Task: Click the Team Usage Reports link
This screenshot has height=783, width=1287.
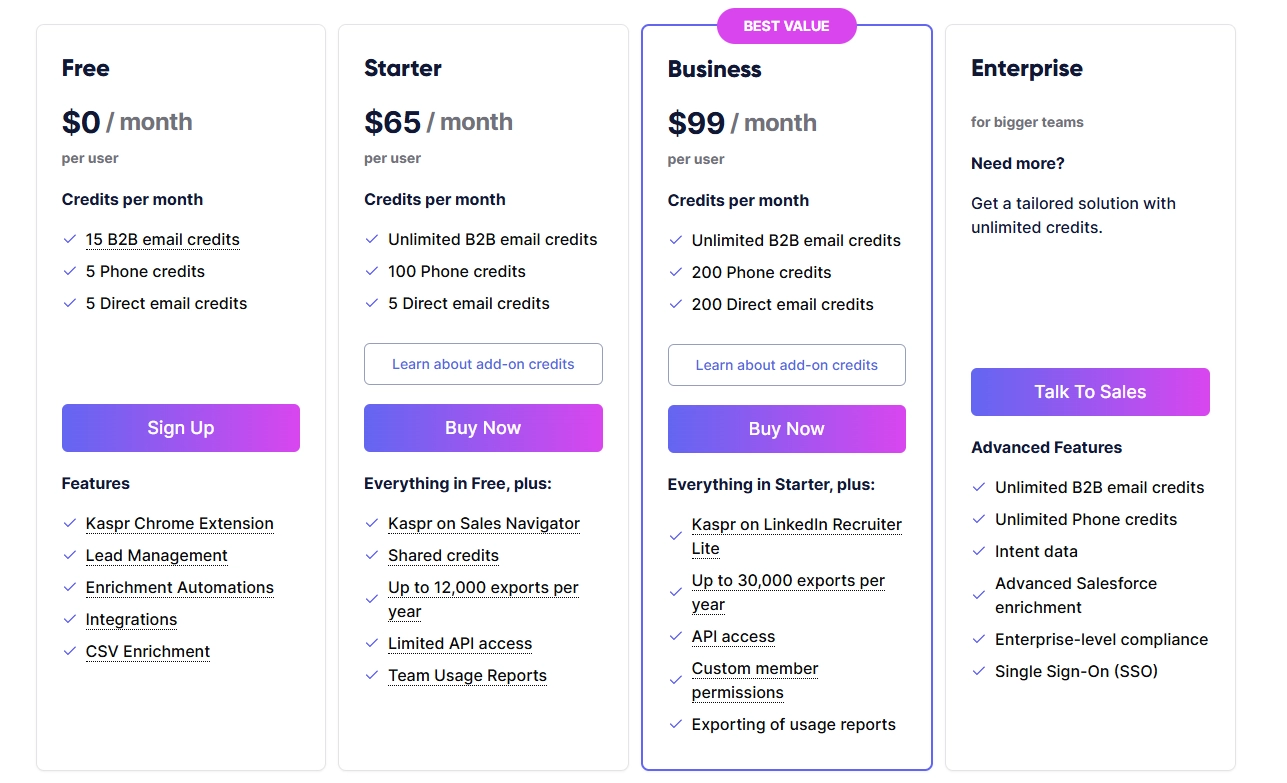Action: point(467,676)
